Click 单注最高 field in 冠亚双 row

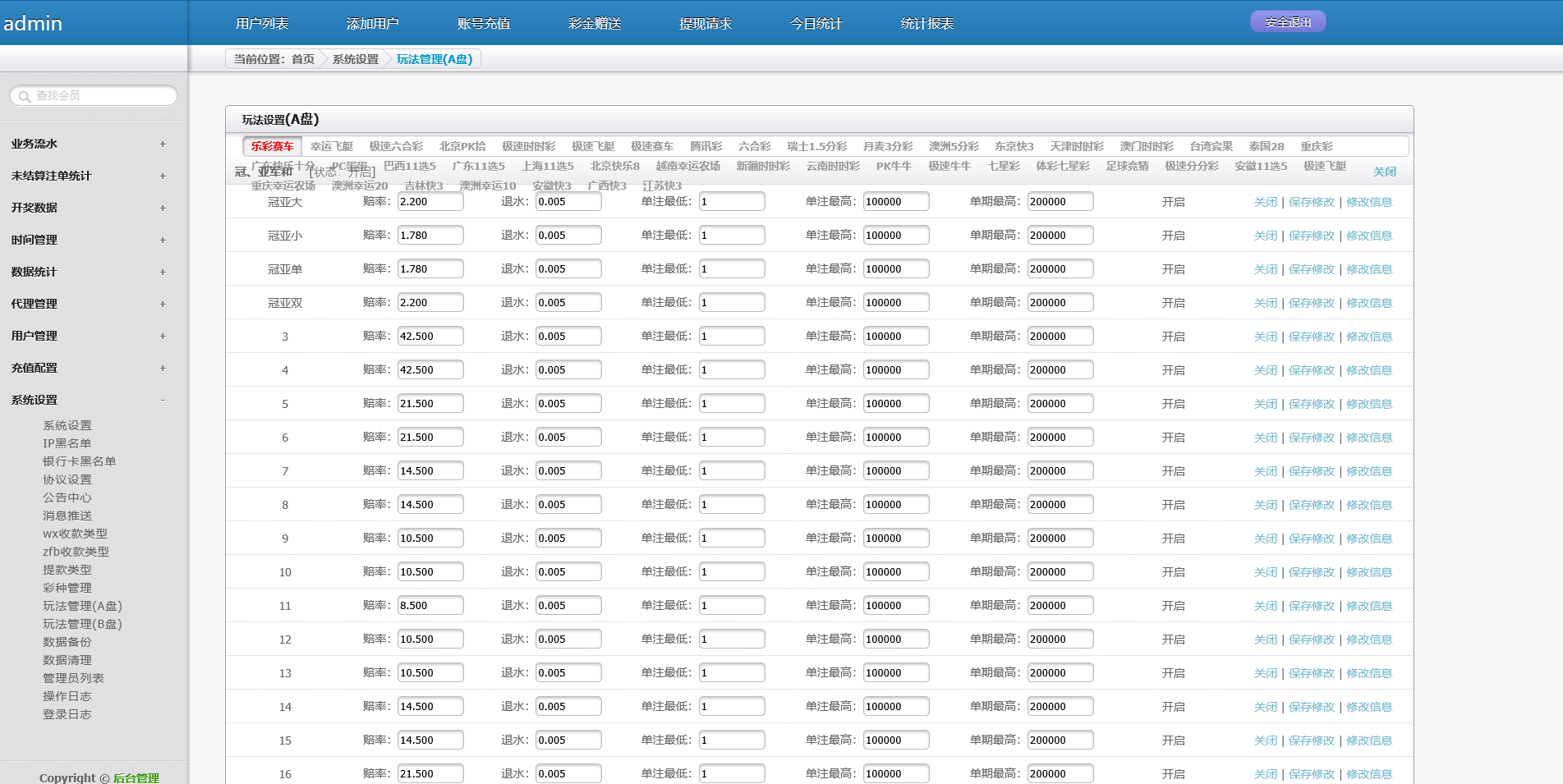pyautogui.click(x=896, y=302)
